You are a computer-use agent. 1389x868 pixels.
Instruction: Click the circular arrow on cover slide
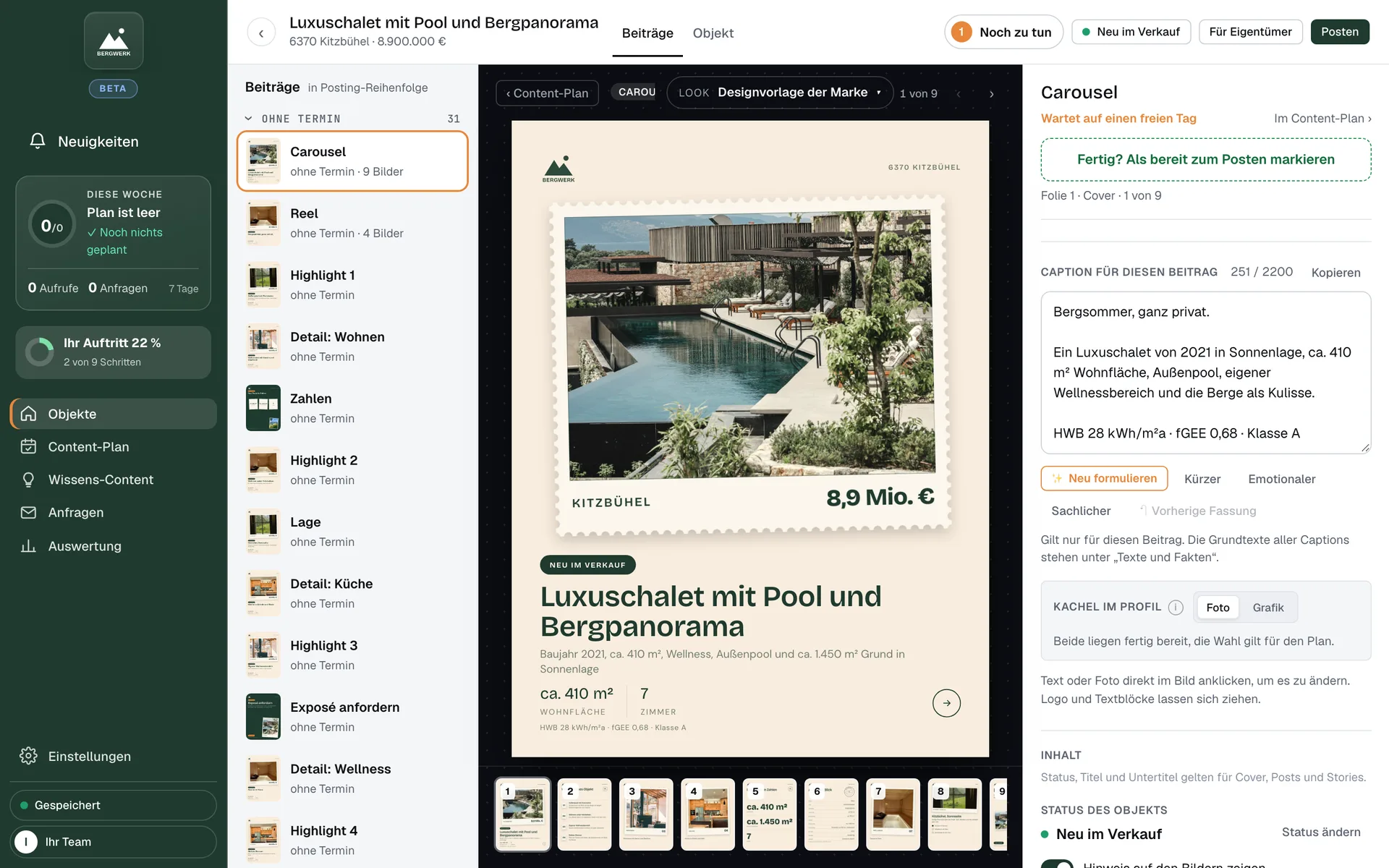click(946, 702)
